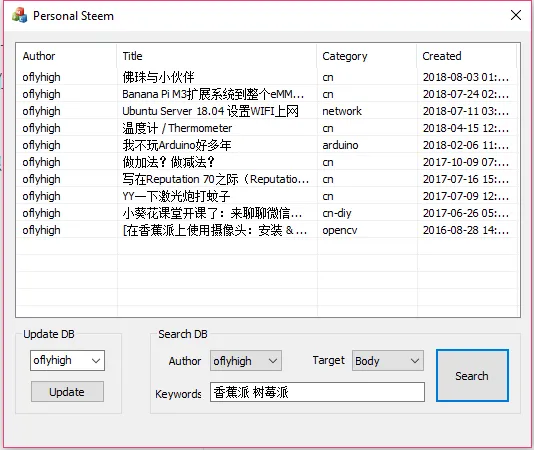The width and height of the screenshot is (534, 450).
Task: Click the Category column header
Action: 367,56
